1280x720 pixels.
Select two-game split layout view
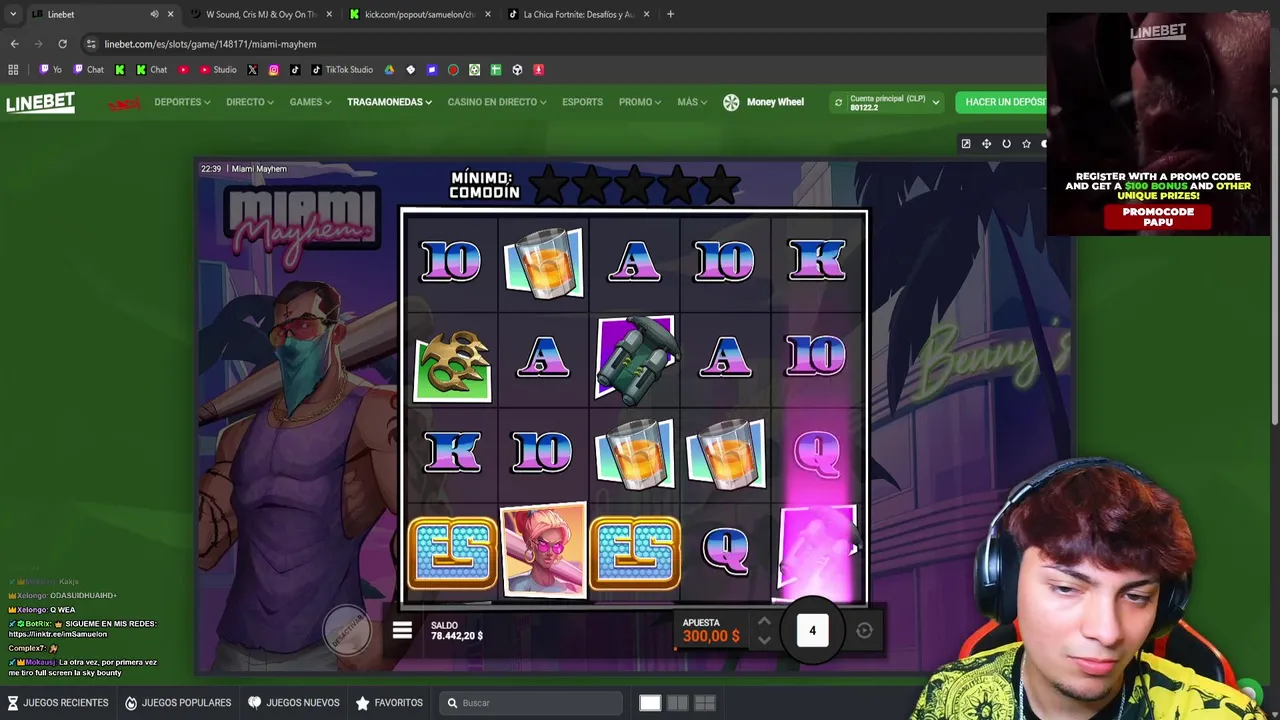(x=677, y=703)
